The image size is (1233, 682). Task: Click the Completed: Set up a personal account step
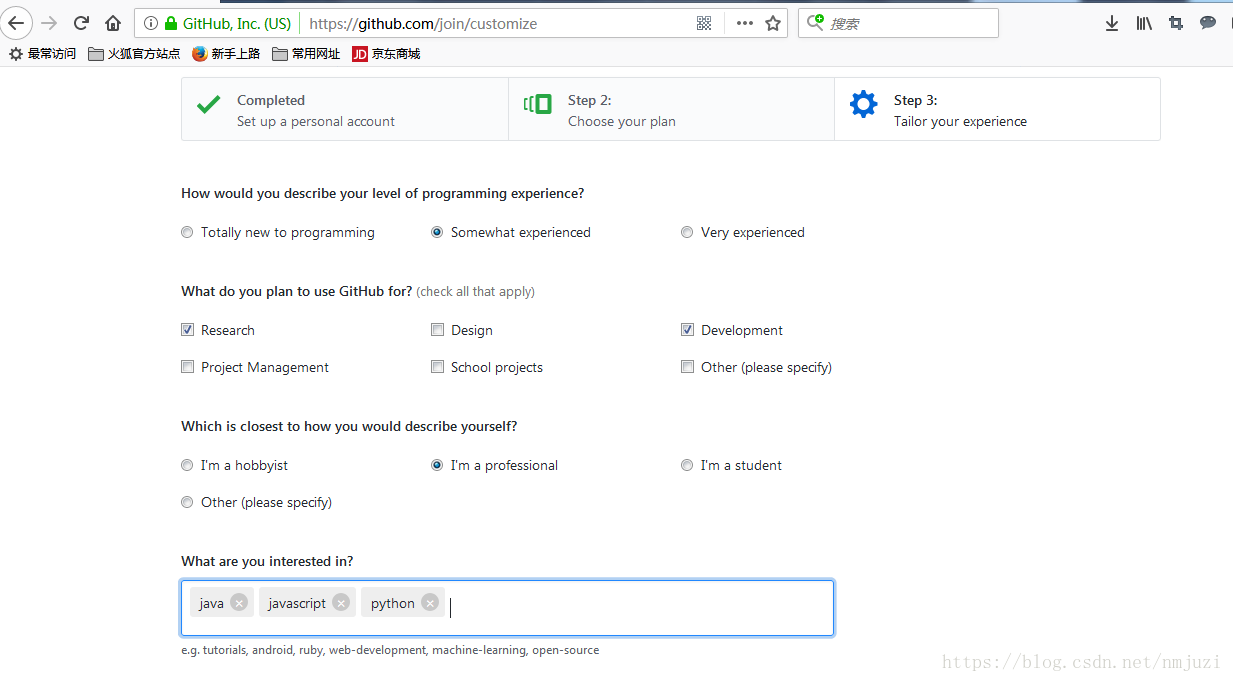[x=345, y=109]
